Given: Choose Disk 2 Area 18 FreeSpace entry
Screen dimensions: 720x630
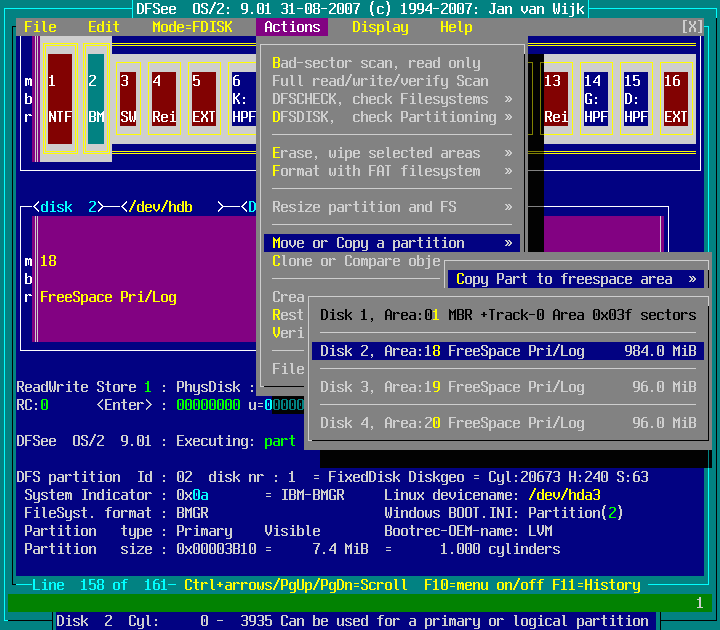Looking at the screenshot, I should click(508, 351).
